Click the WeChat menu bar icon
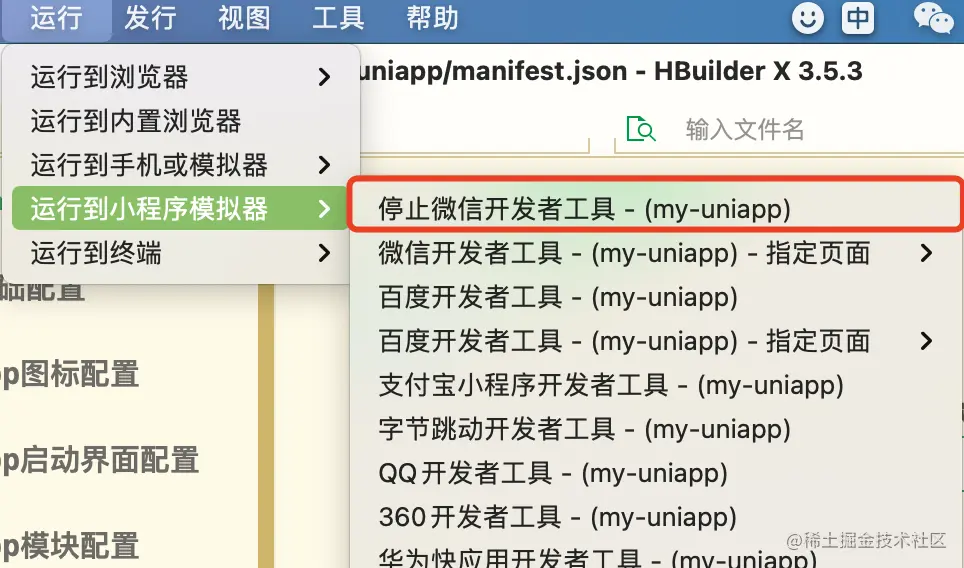 933,18
